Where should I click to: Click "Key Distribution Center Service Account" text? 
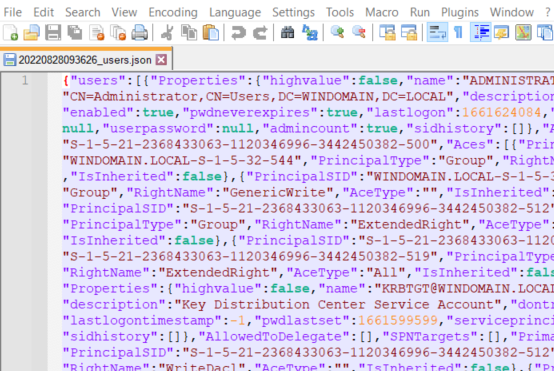click(x=338, y=305)
